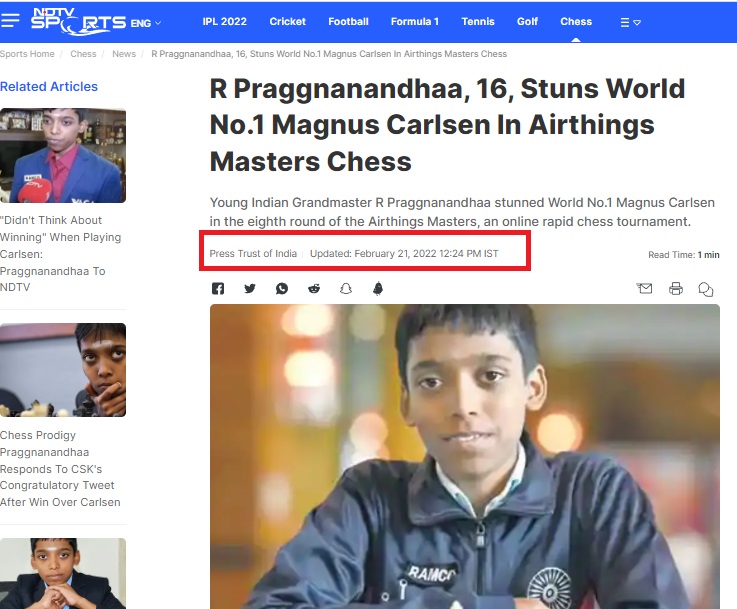Share the article on Snapchat
This screenshot has width=737, height=609.
346,289
